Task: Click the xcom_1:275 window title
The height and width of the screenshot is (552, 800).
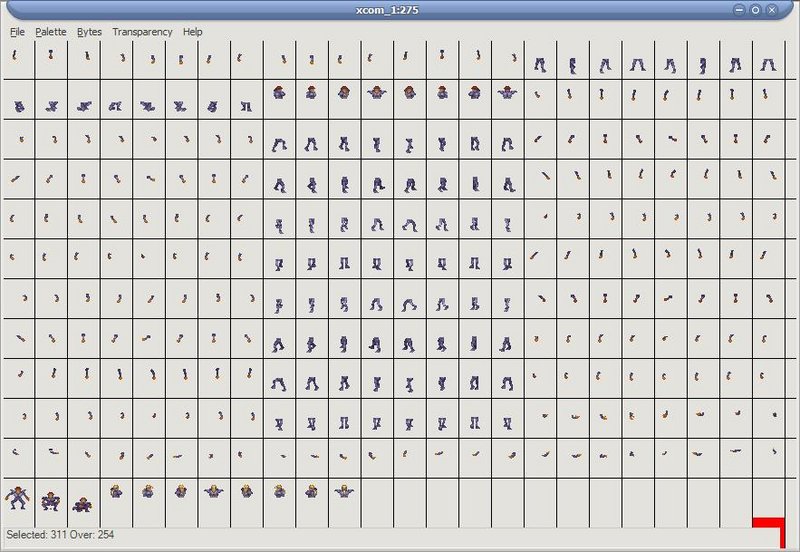Action: tap(387, 10)
